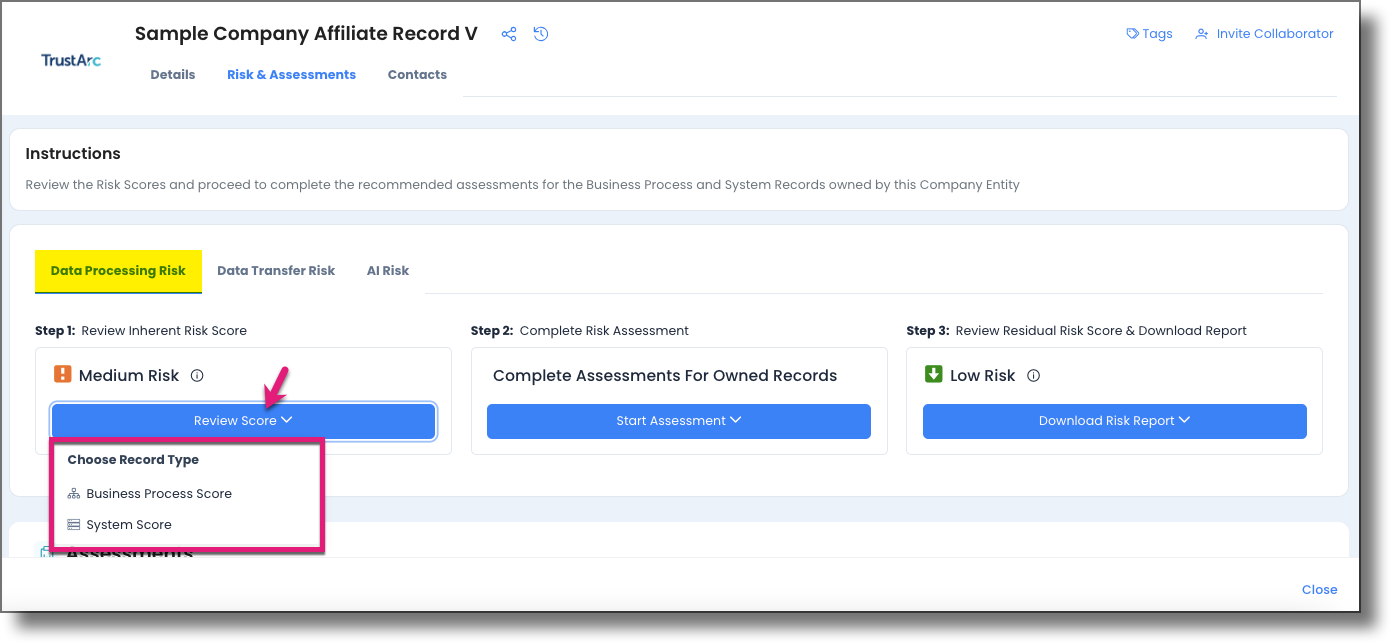Click Step 3 Review Residual Risk Score text
The image size is (1392, 644).
tap(1077, 331)
